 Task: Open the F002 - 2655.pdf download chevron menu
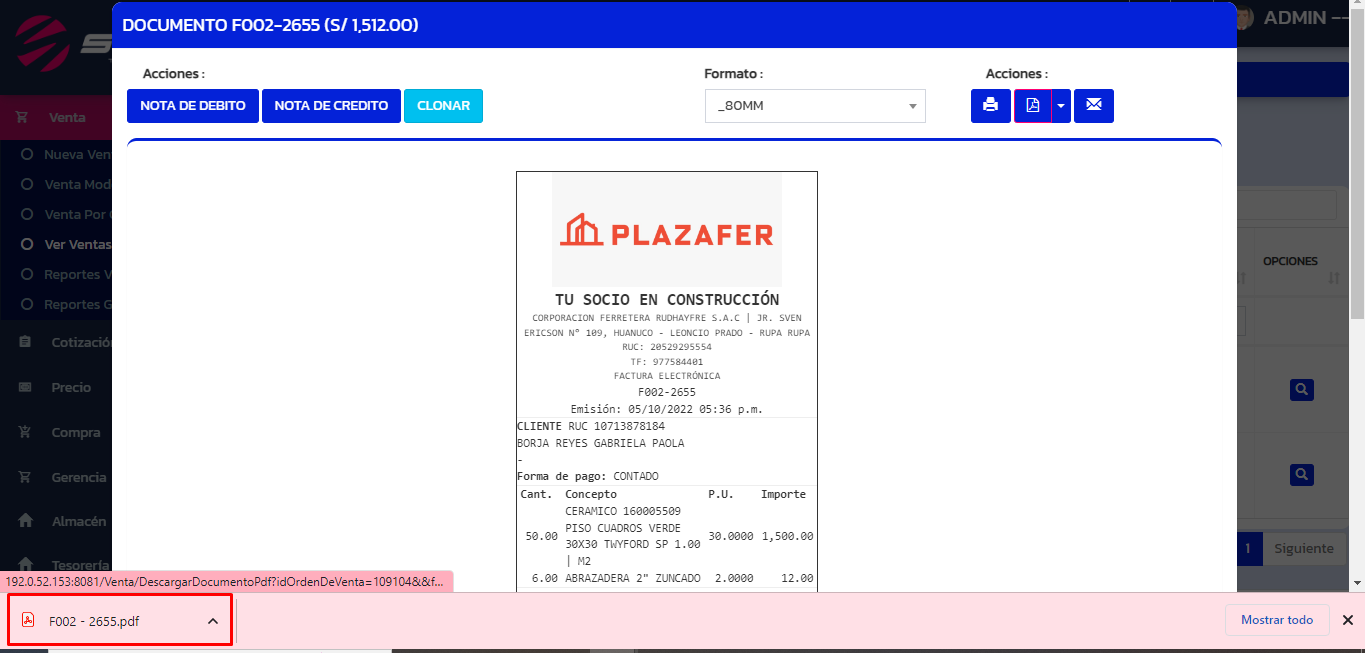coord(213,621)
